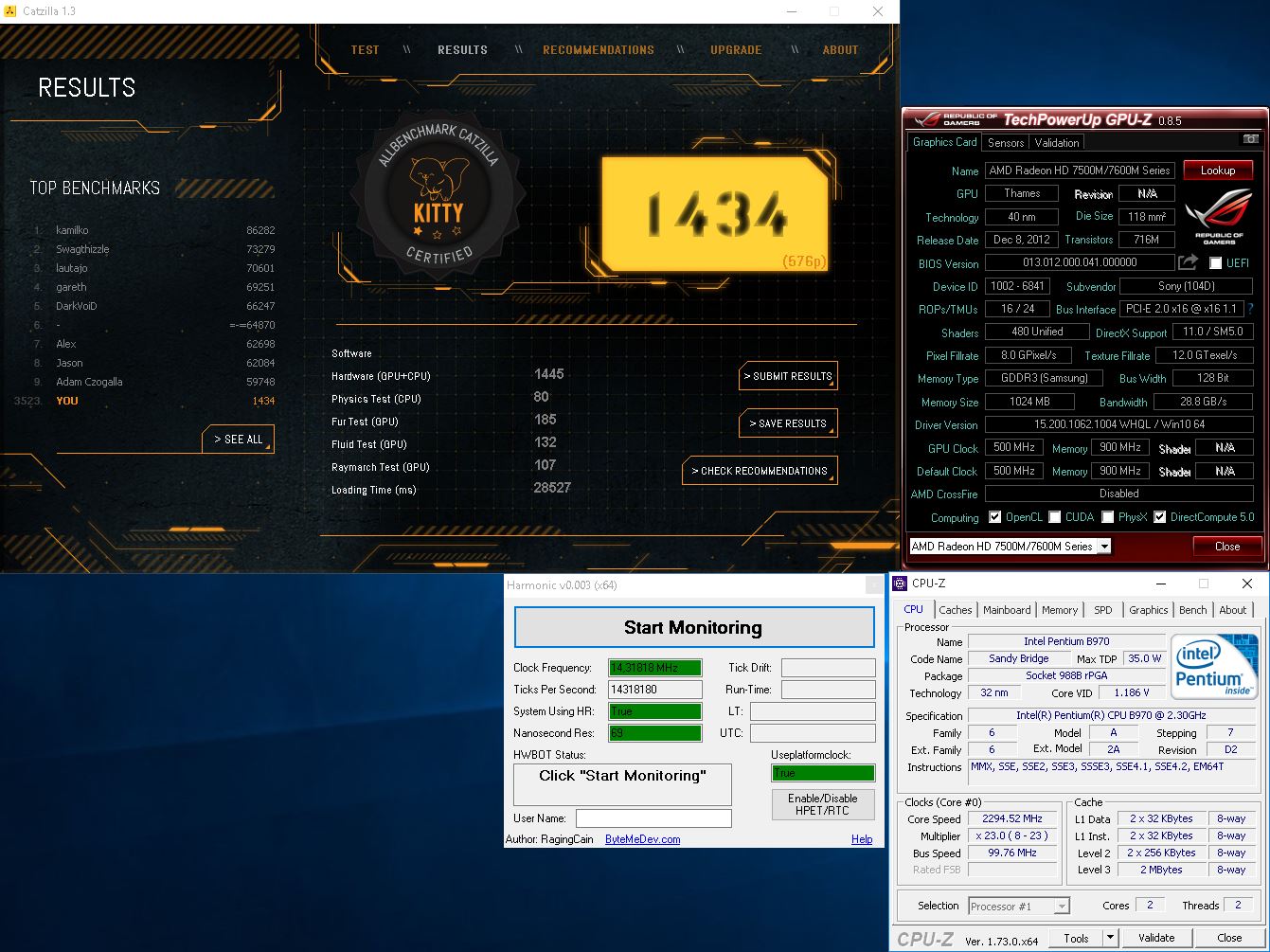Open the Processor #1 selection dropdown
This screenshot has height=952, width=1270.
pos(1019,906)
